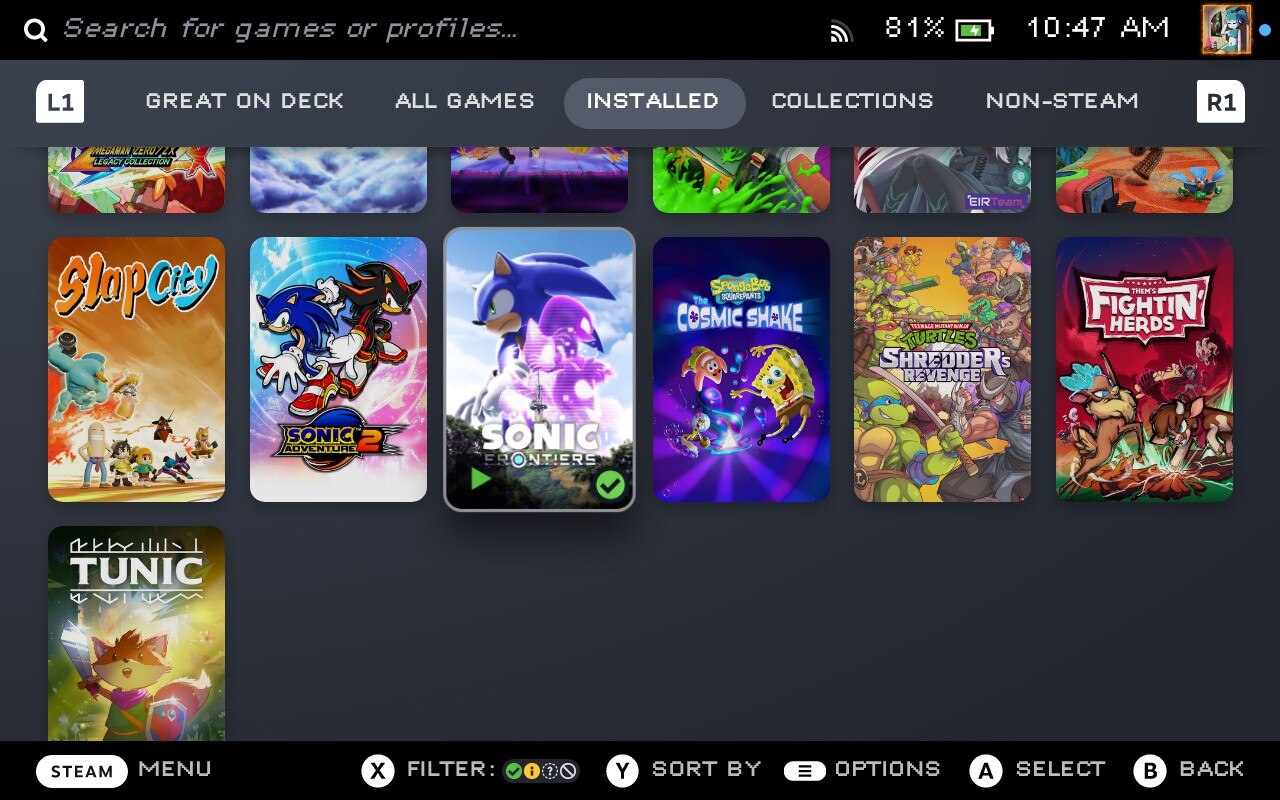Focus the games or profiles search field

[290, 29]
